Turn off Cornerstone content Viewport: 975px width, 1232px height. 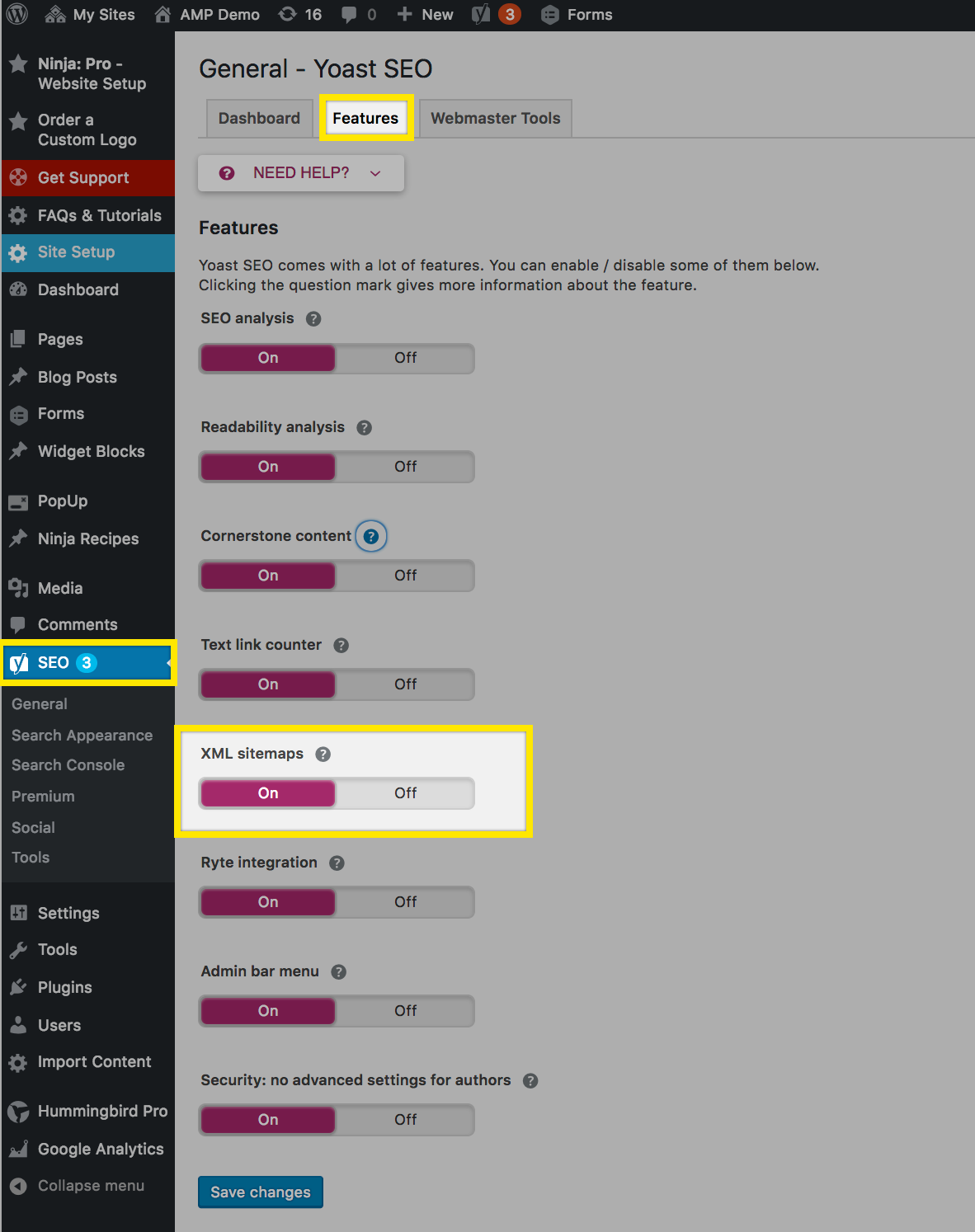tap(405, 576)
